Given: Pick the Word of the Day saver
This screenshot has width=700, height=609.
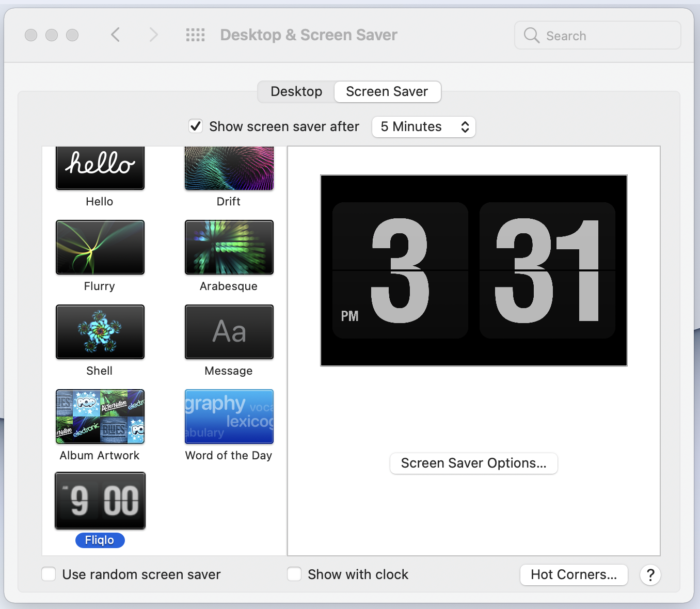Looking at the screenshot, I should (x=229, y=417).
